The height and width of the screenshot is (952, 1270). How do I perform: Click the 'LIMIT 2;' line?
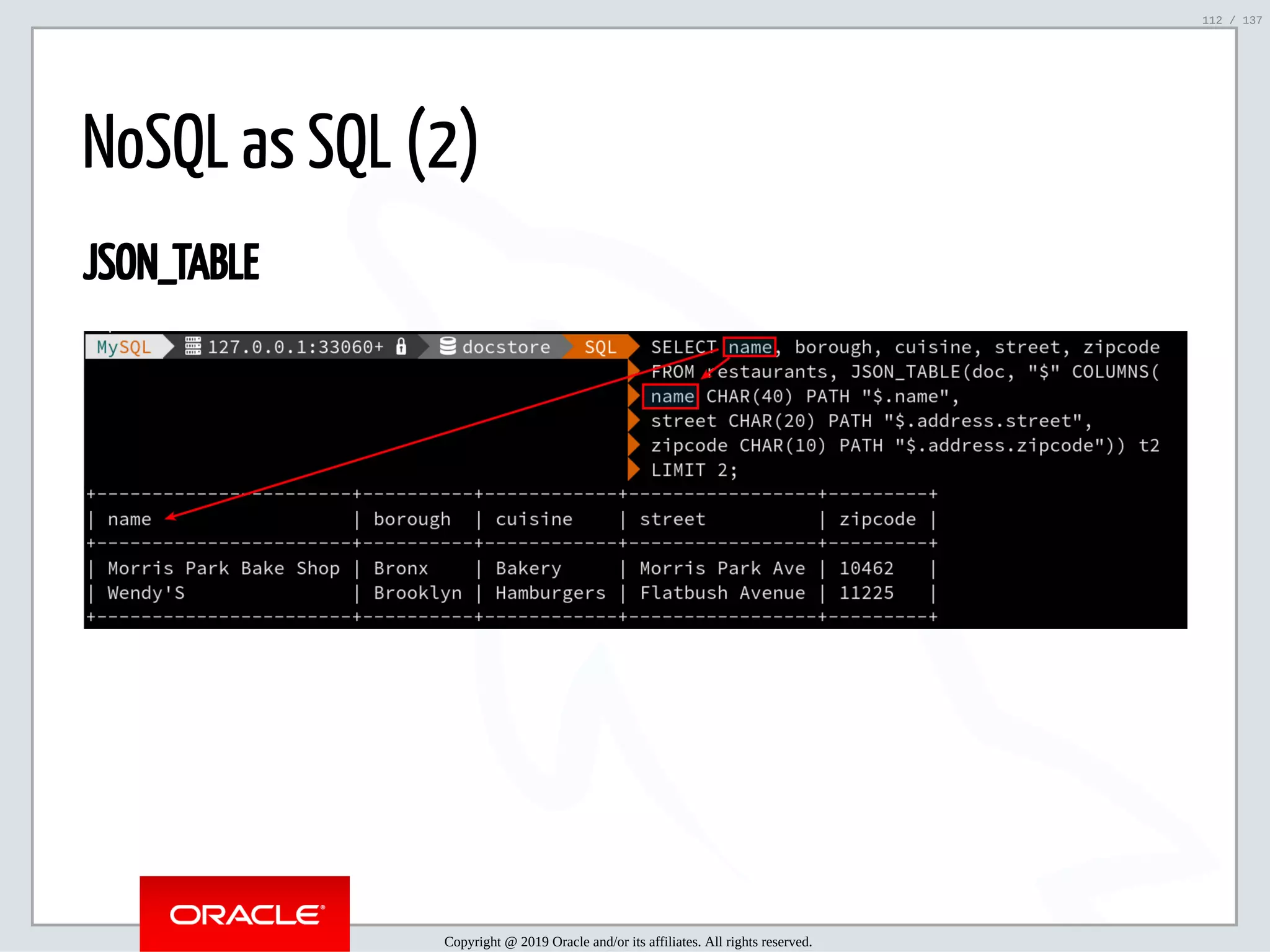click(x=694, y=470)
